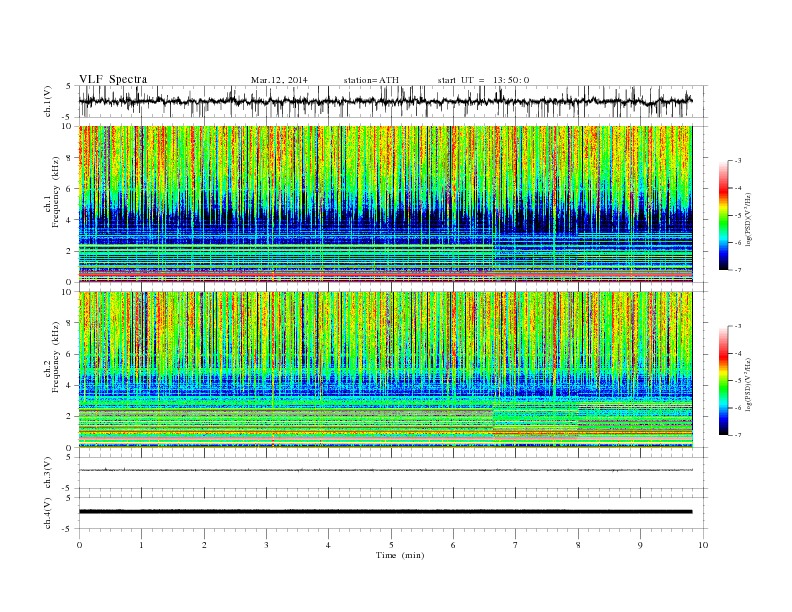The width and height of the screenshot is (792, 612).
Task: Click the time axis tick label '3'
Action: (x=266, y=545)
